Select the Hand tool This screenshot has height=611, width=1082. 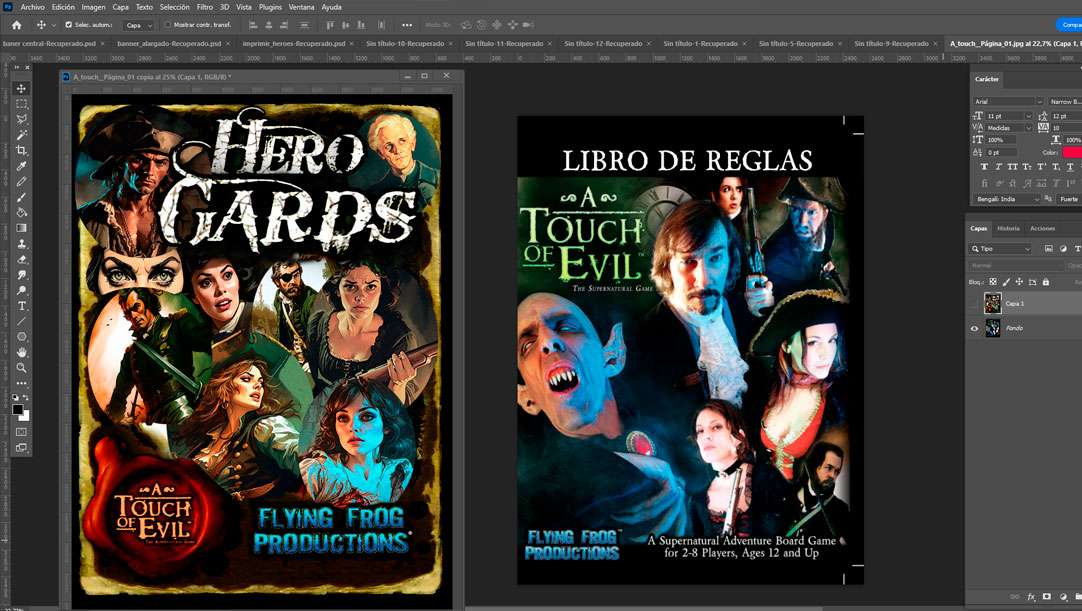tap(21, 352)
